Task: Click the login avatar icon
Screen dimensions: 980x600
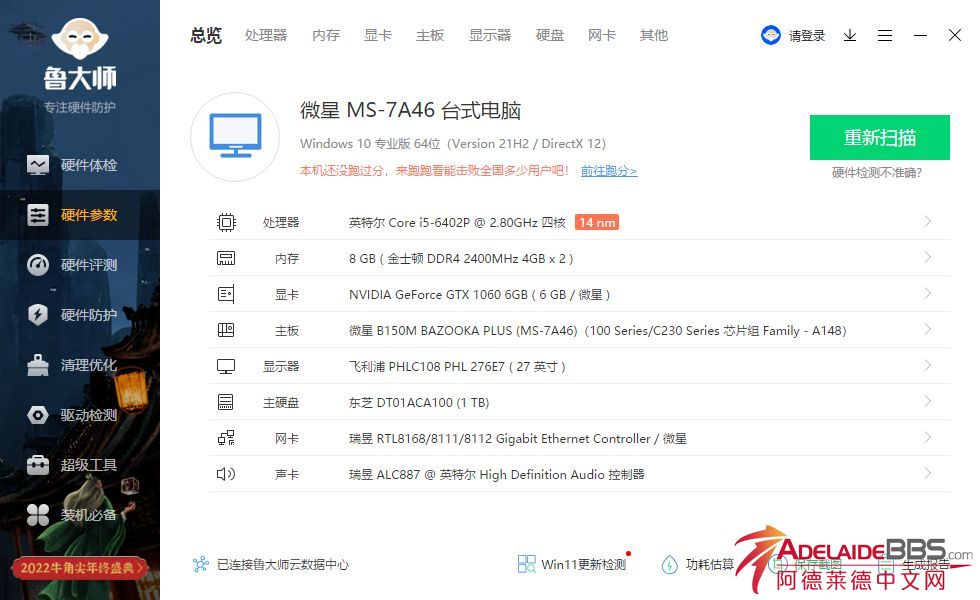Action: click(x=771, y=35)
